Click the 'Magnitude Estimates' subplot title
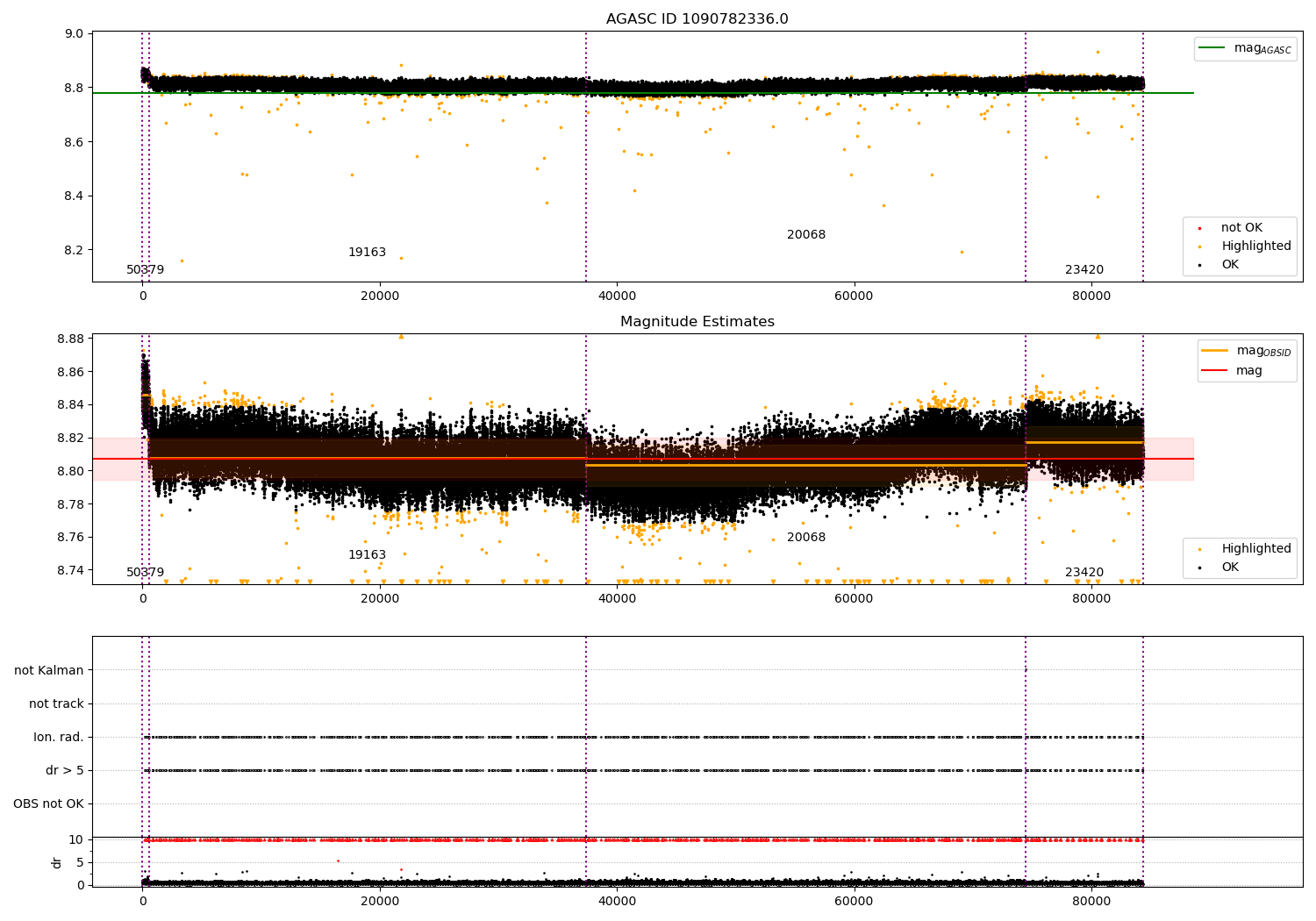The height and width of the screenshot is (921, 1316). 697,322
